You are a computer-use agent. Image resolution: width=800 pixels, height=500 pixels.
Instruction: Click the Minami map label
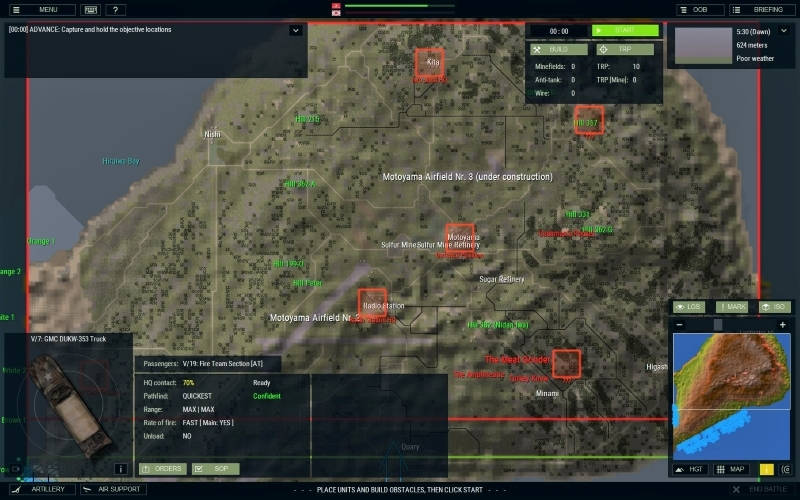click(x=547, y=393)
